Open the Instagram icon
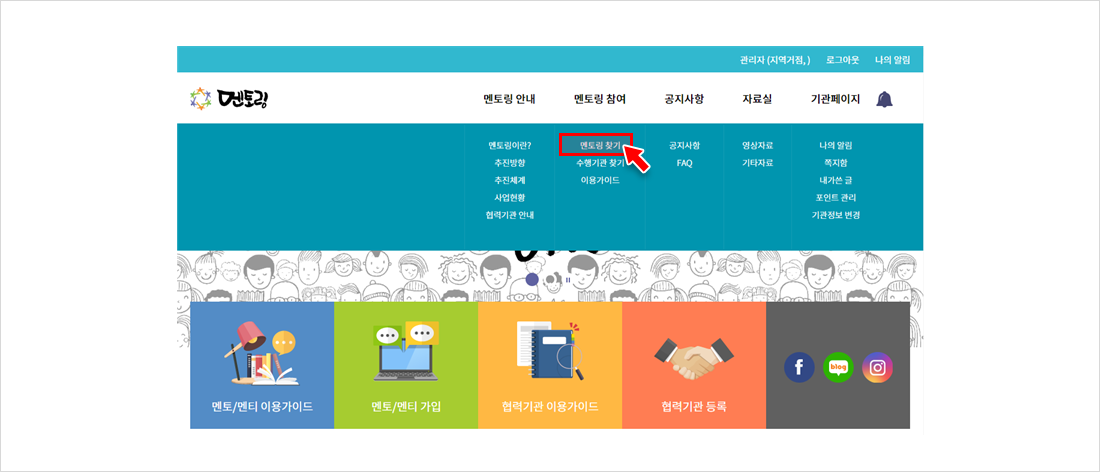Viewport: 1100px width, 472px height. [877, 368]
